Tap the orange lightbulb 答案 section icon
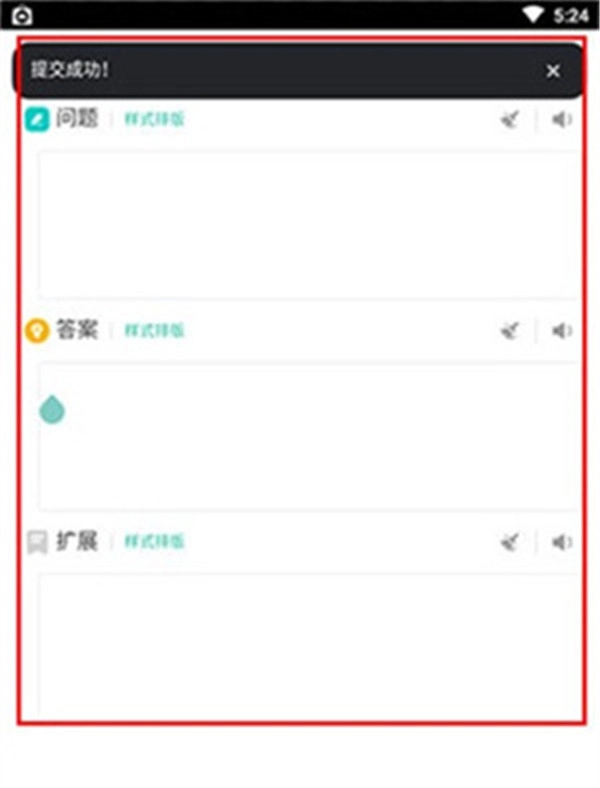This screenshot has height=788, width=600. (x=37, y=331)
